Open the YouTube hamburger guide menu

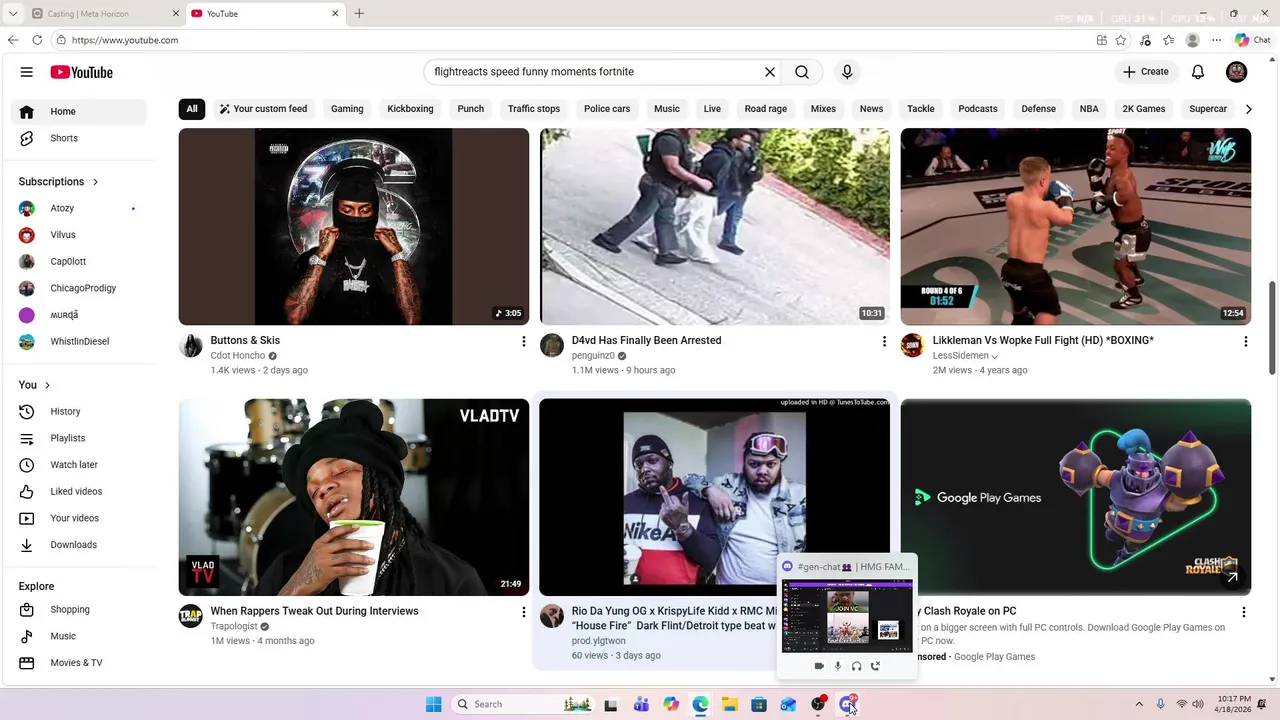pyautogui.click(x=27, y=72)
